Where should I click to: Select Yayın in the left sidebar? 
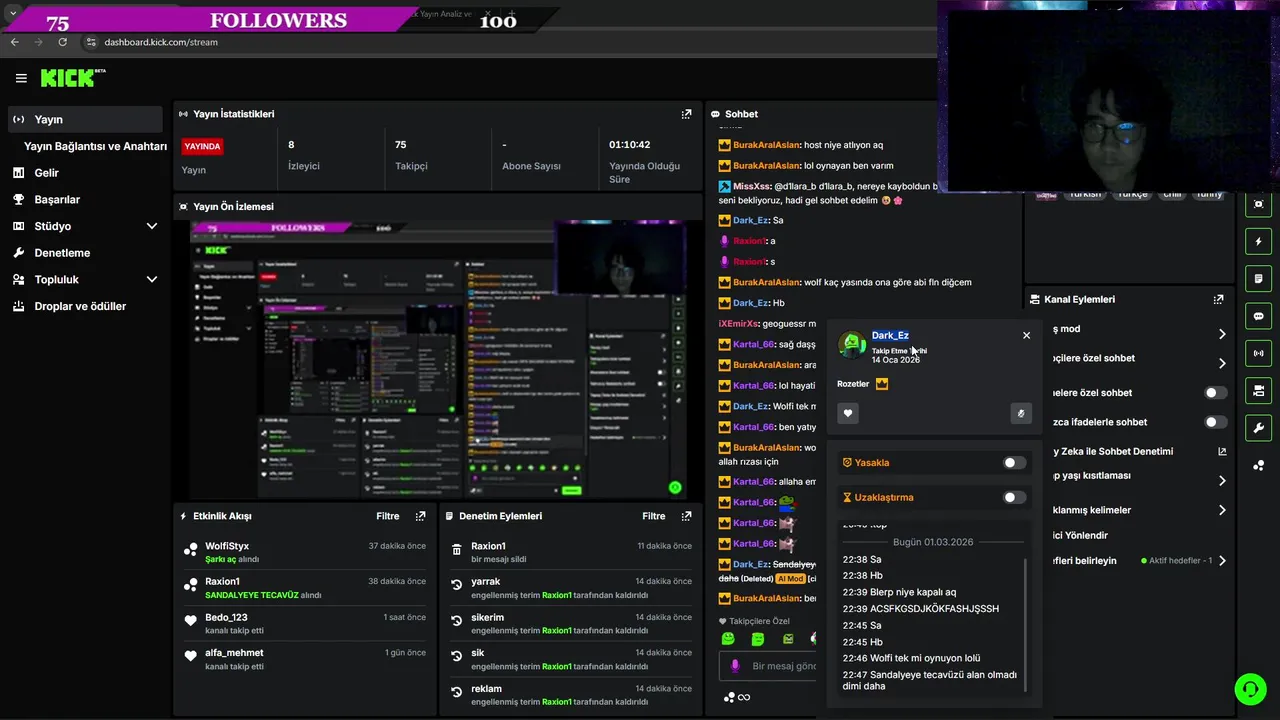pos(85,119)
